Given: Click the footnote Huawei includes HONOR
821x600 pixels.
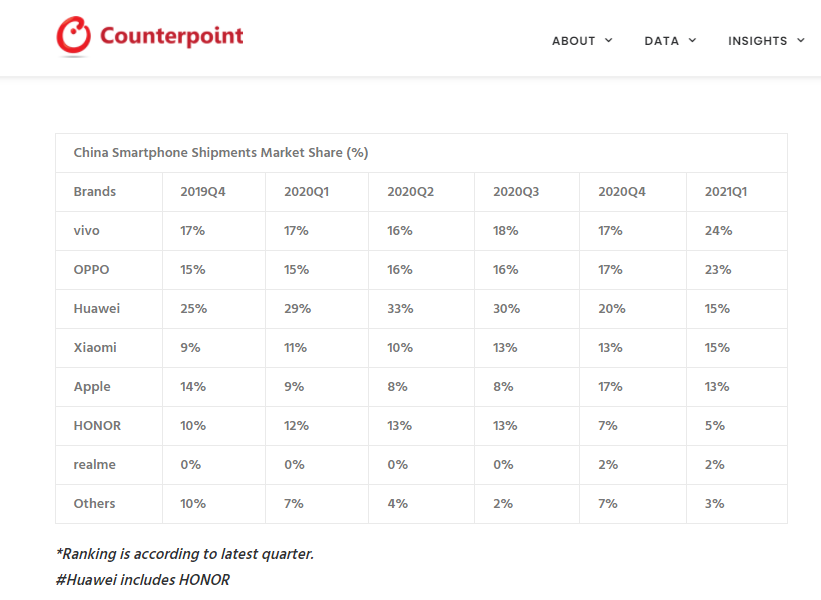Looking at the screenshot, I should point(142,580).
